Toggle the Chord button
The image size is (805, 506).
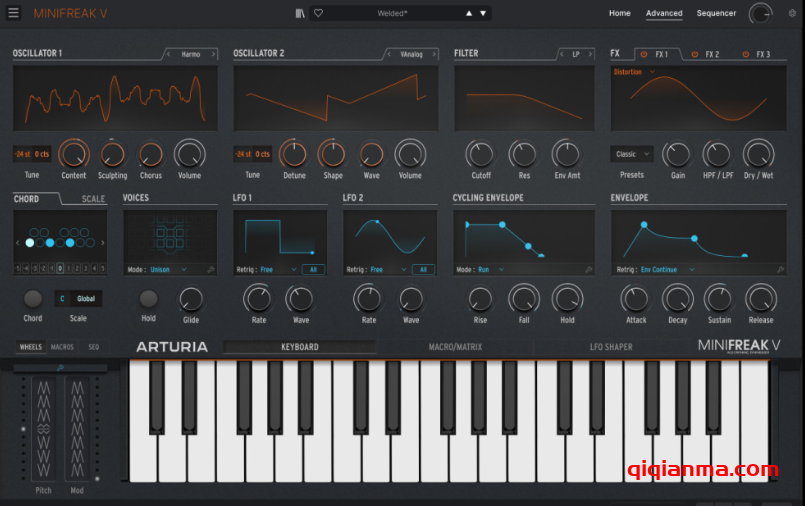pyautogui.click(x=33, y=299)
